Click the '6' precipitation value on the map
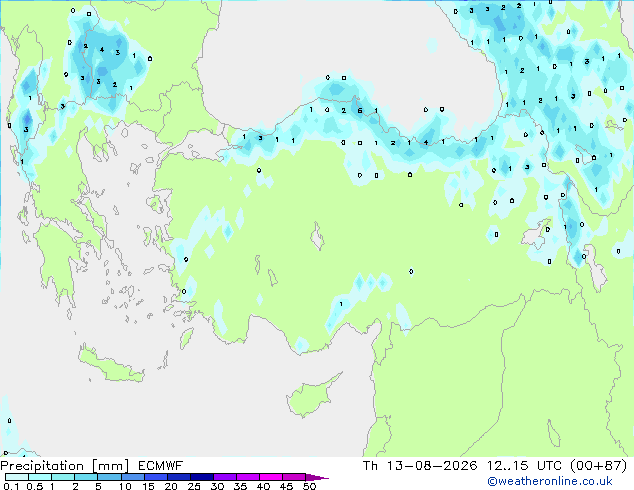The width and height of the screenshot is (634, 490). (359, 110)
